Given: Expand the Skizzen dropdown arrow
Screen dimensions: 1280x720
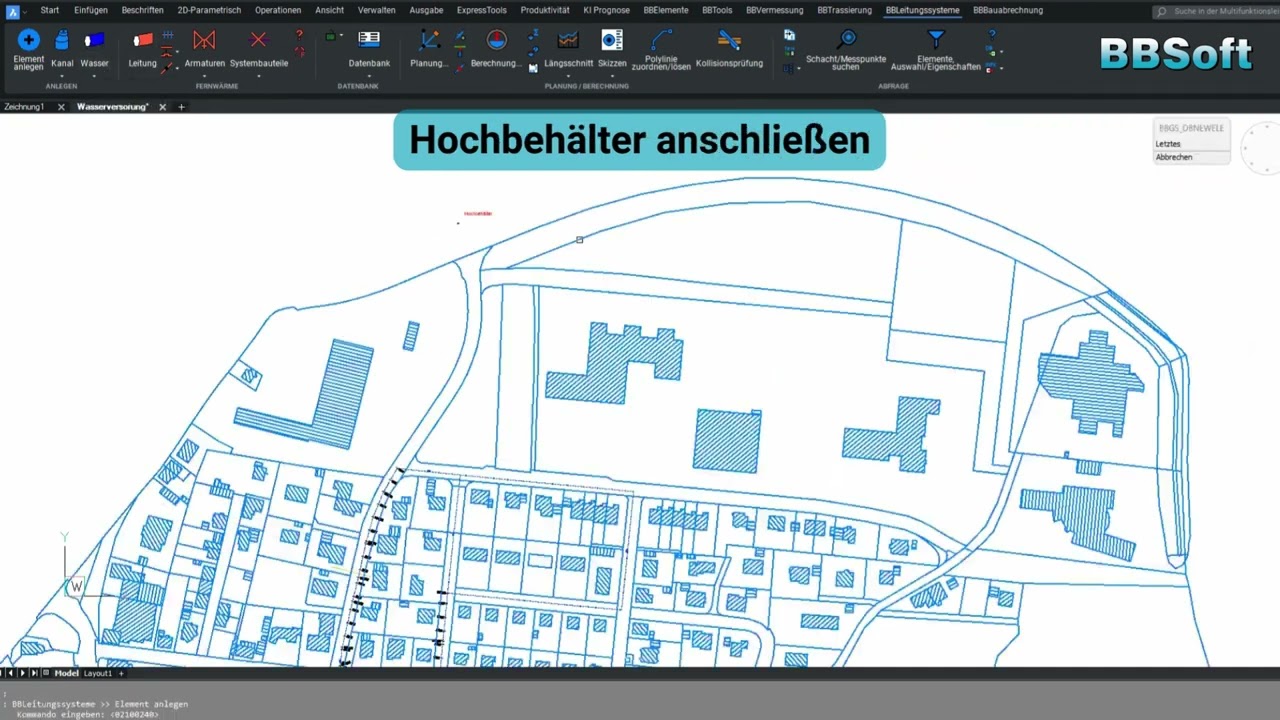Looking at the screenshot, I should (612, 76).
